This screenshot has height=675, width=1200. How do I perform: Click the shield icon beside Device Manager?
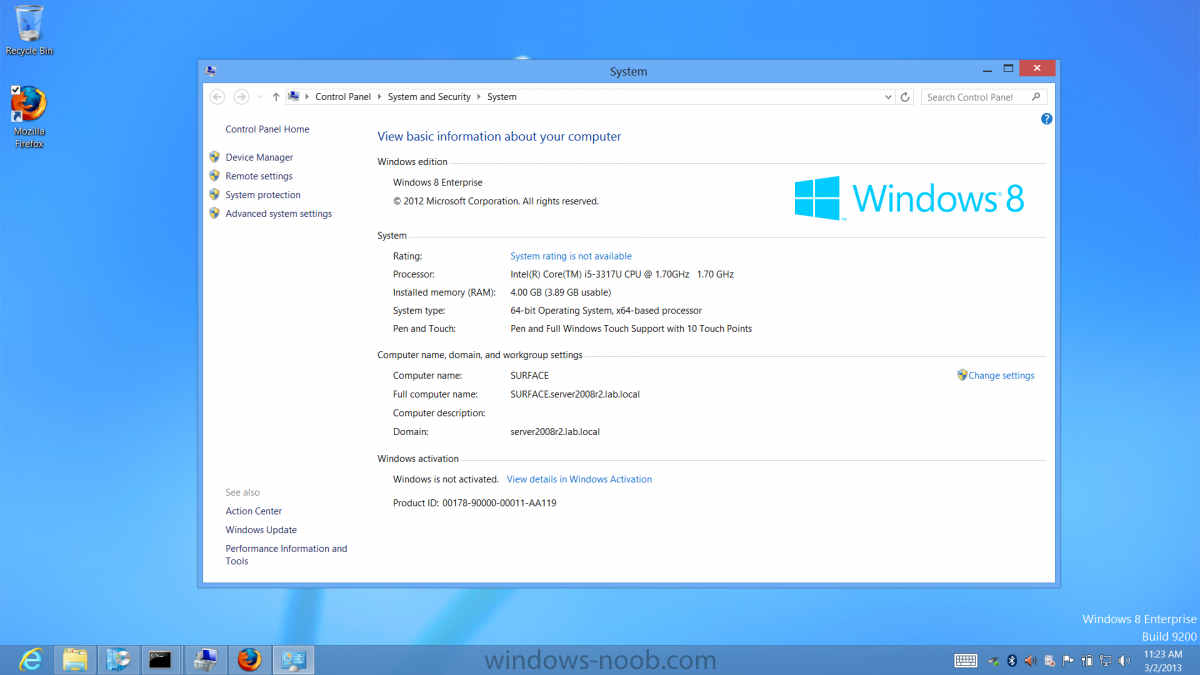[x=214, y=157]
